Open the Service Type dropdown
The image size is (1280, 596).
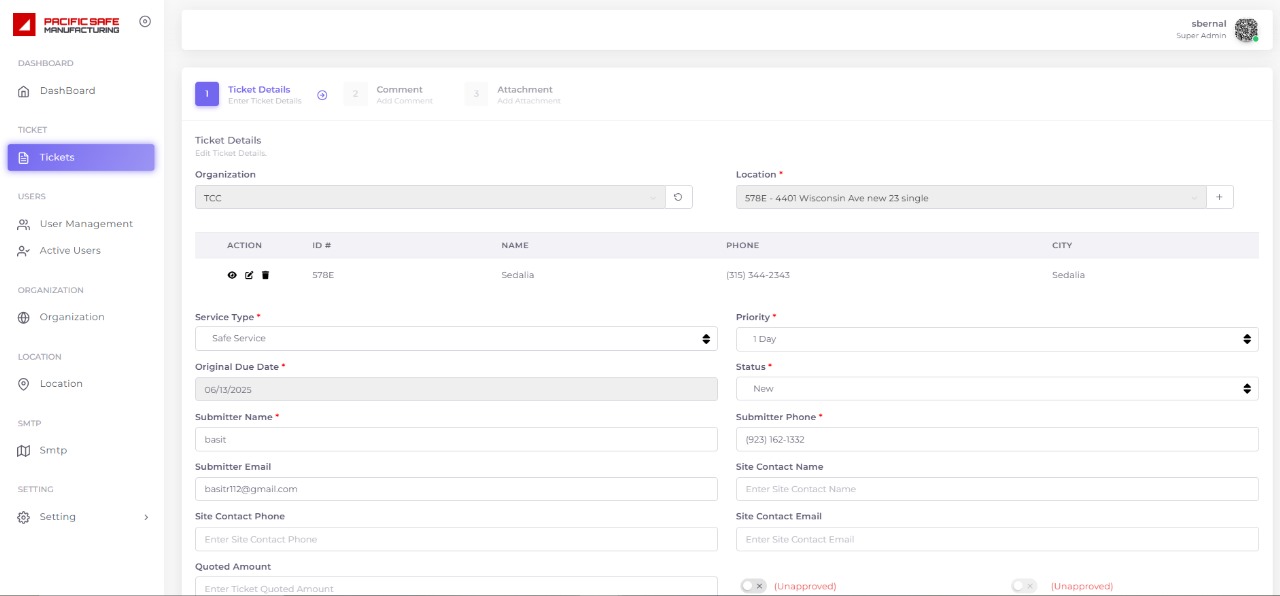point(456,339)
